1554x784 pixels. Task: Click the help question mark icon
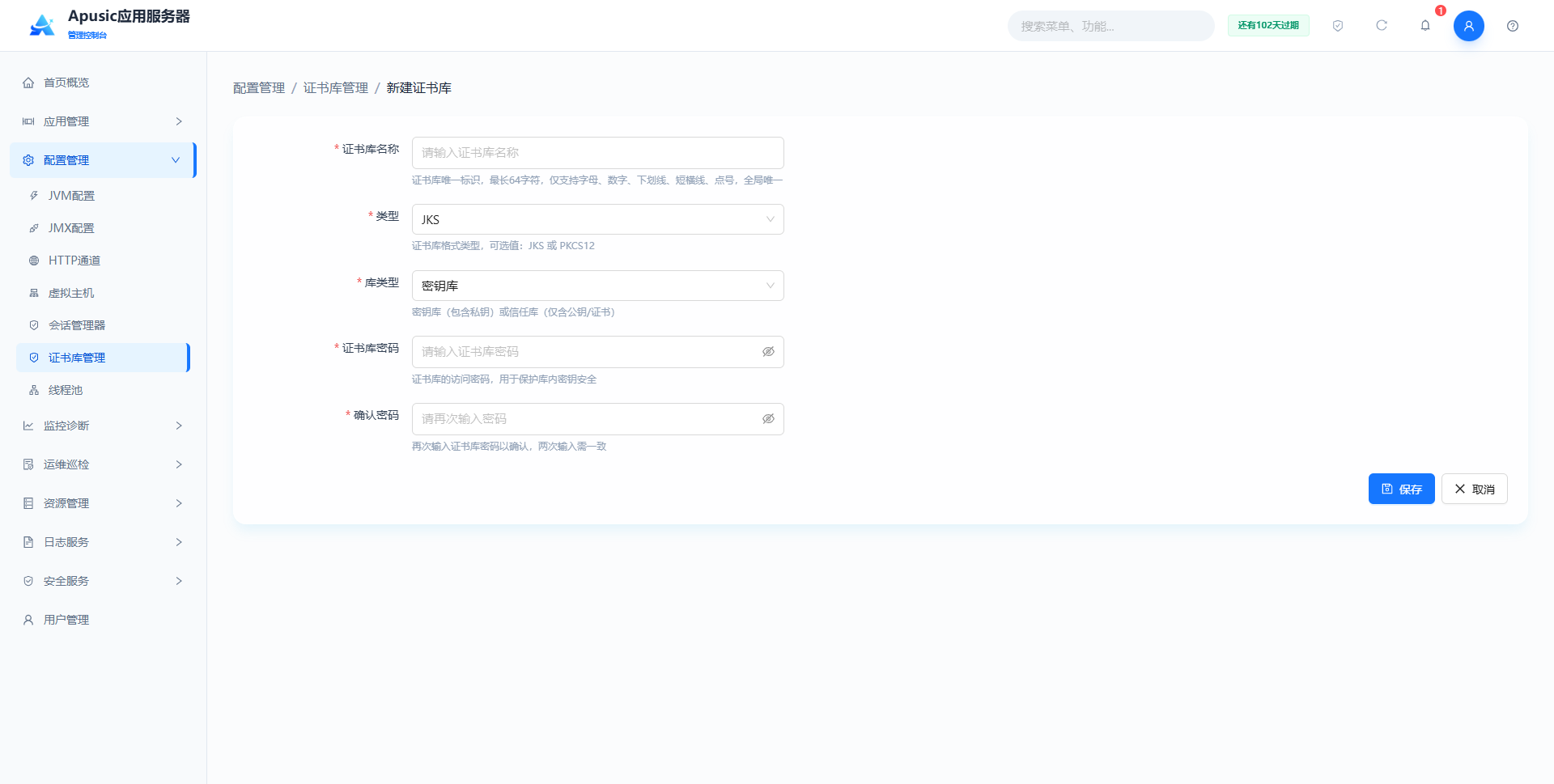(x=1513, y=26)
